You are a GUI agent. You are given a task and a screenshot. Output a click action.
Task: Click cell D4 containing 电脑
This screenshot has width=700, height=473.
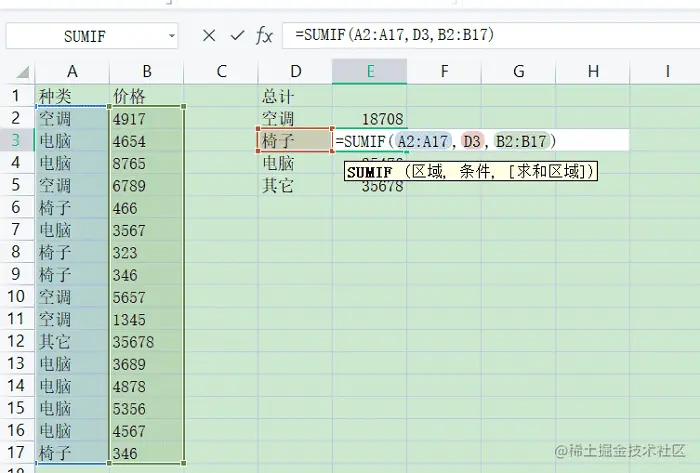click(295, 163)
